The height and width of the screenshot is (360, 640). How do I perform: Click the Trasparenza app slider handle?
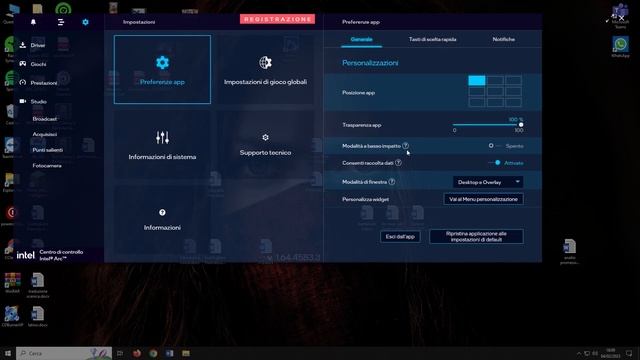pos(521,124)
